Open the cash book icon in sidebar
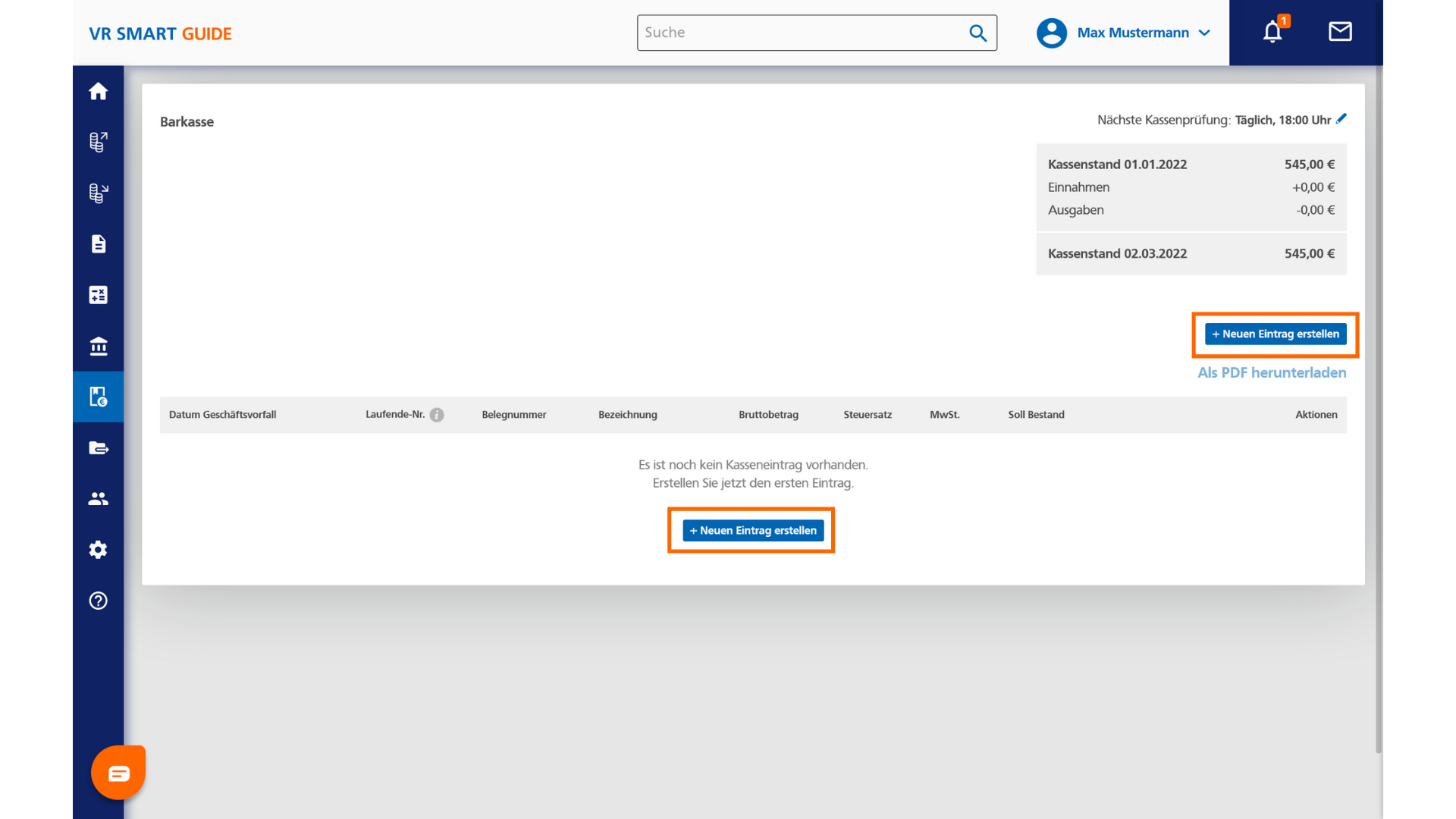 (x=98, y=397)
